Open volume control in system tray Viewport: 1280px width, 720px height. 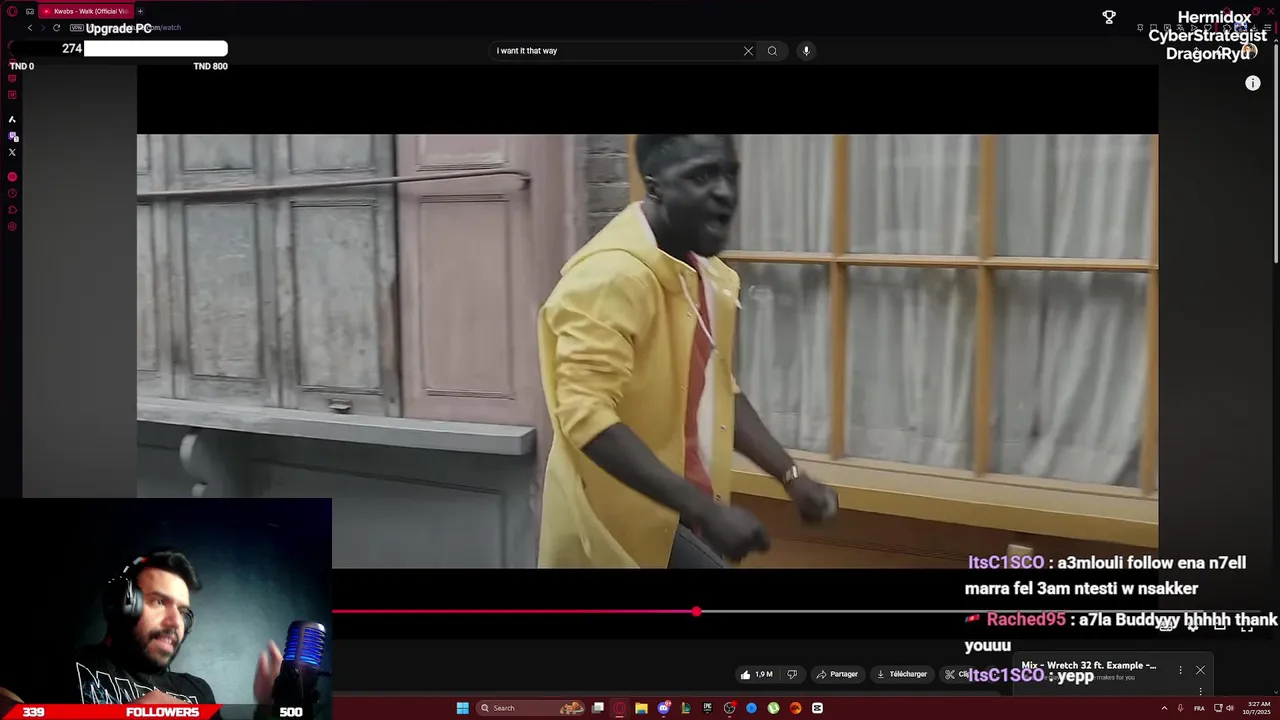point(1230,708)
